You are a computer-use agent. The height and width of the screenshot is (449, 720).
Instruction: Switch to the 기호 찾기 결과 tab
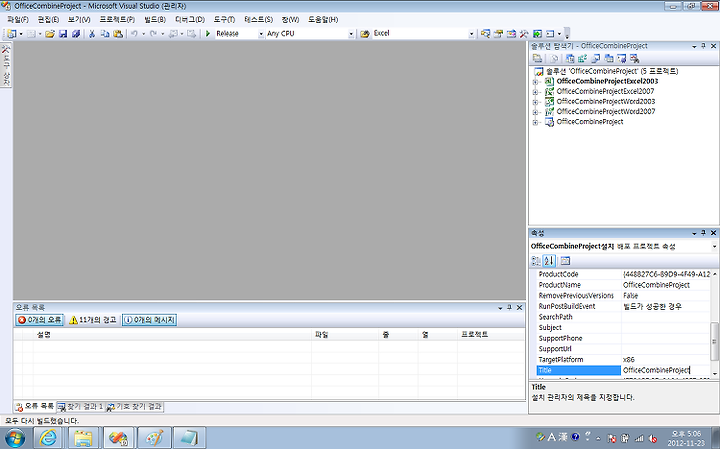(x=135, y=407)
